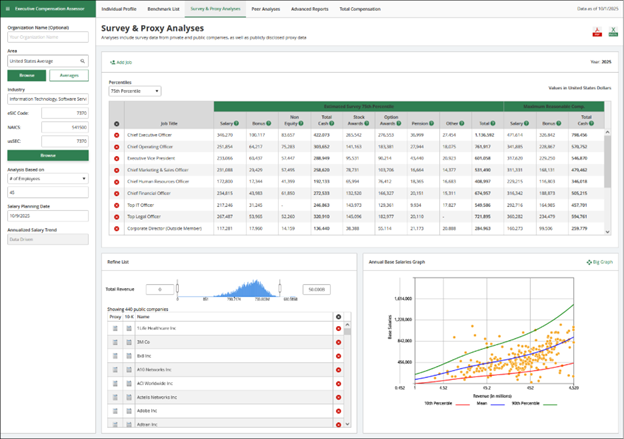Export the analysis as PDF
624x439 pixels.
tap(598, 32)
